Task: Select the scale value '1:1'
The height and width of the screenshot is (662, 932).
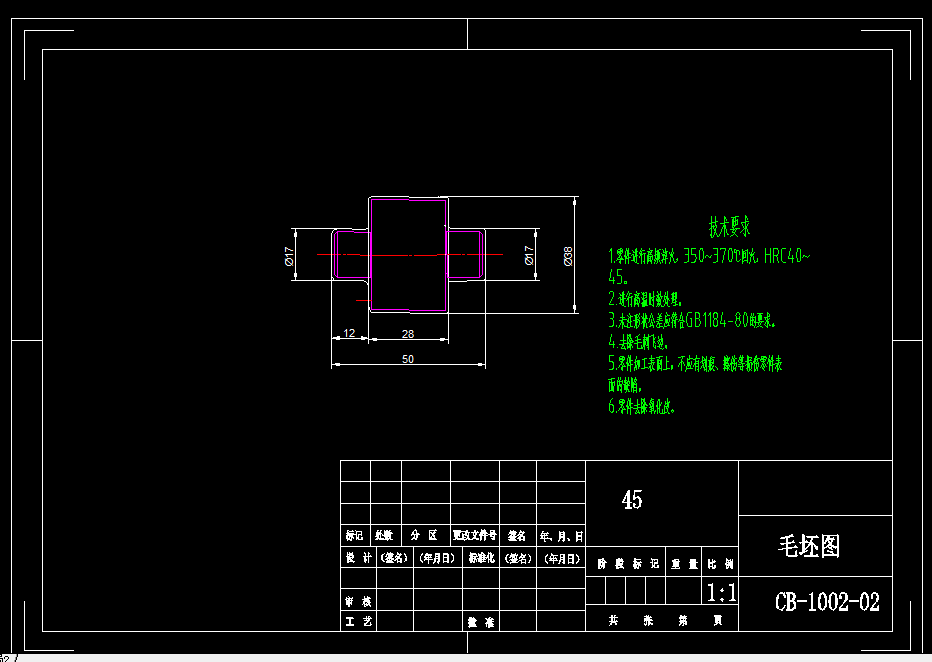Action: tap(721, 592)
